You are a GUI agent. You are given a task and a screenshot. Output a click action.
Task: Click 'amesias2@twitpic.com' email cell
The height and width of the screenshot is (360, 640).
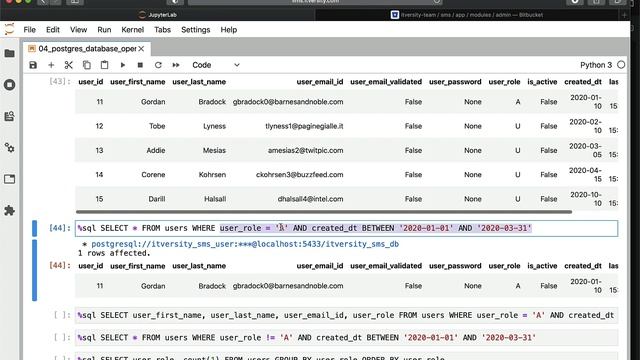305,150
